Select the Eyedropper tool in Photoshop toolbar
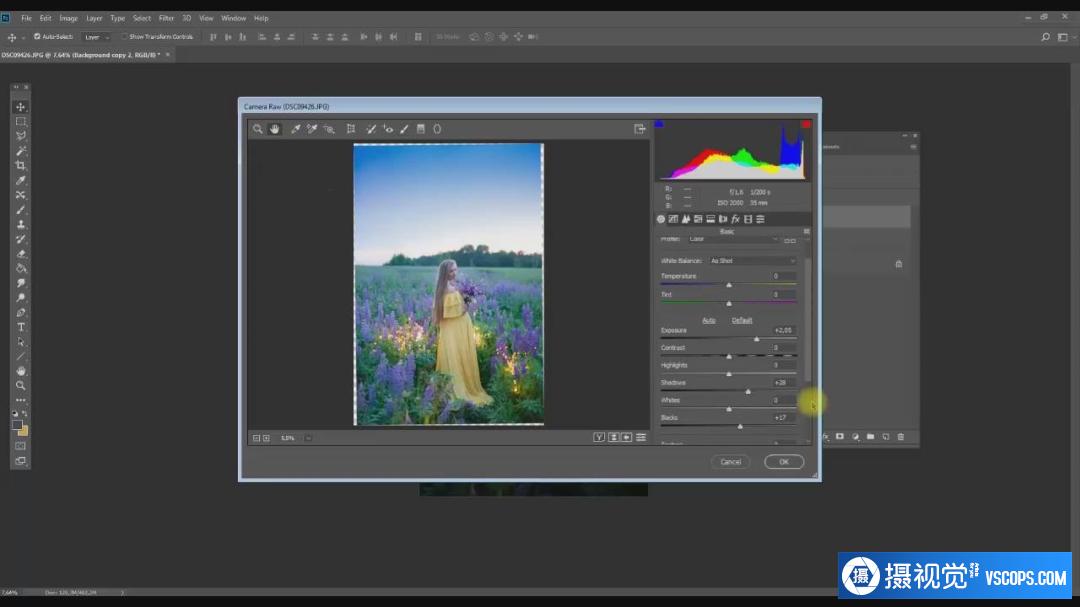This screenshot has width=1080, height=607. point(21,181)
